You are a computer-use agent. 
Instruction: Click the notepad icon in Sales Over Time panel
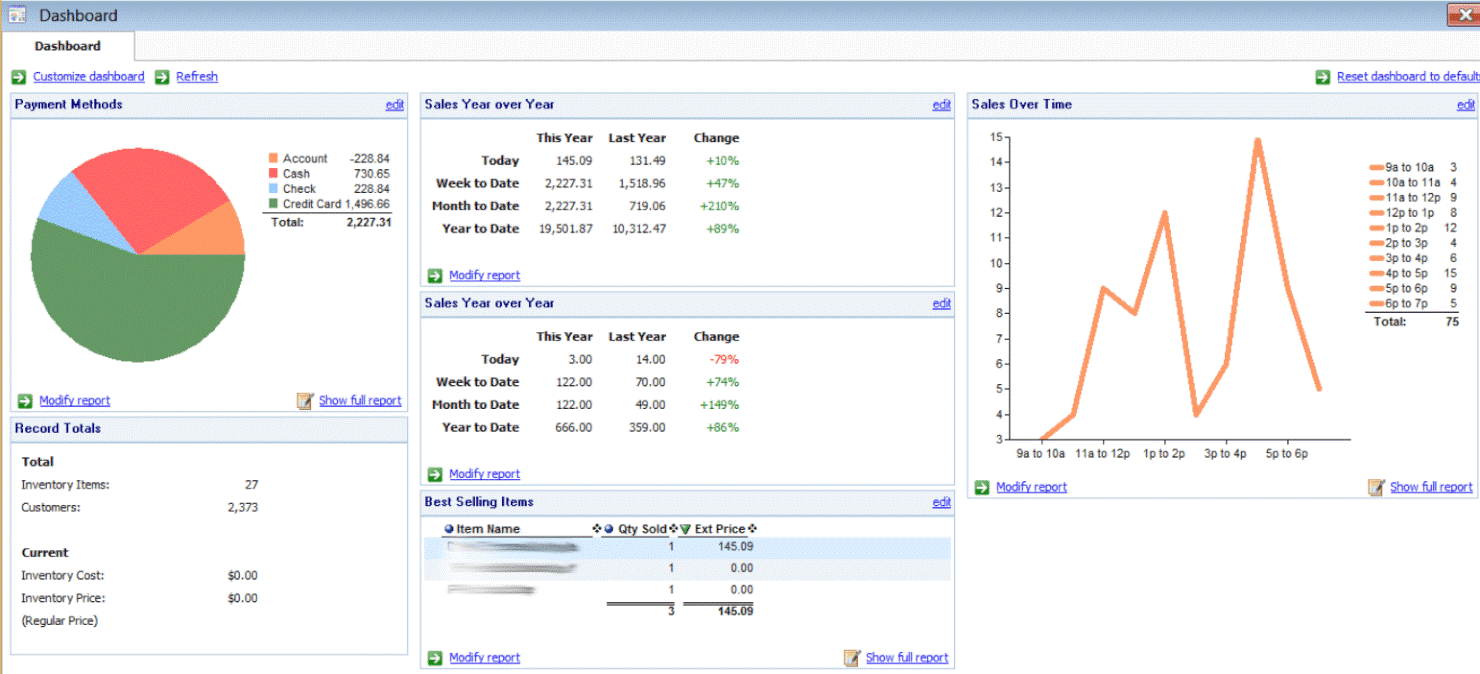(x=1376, y=487)
